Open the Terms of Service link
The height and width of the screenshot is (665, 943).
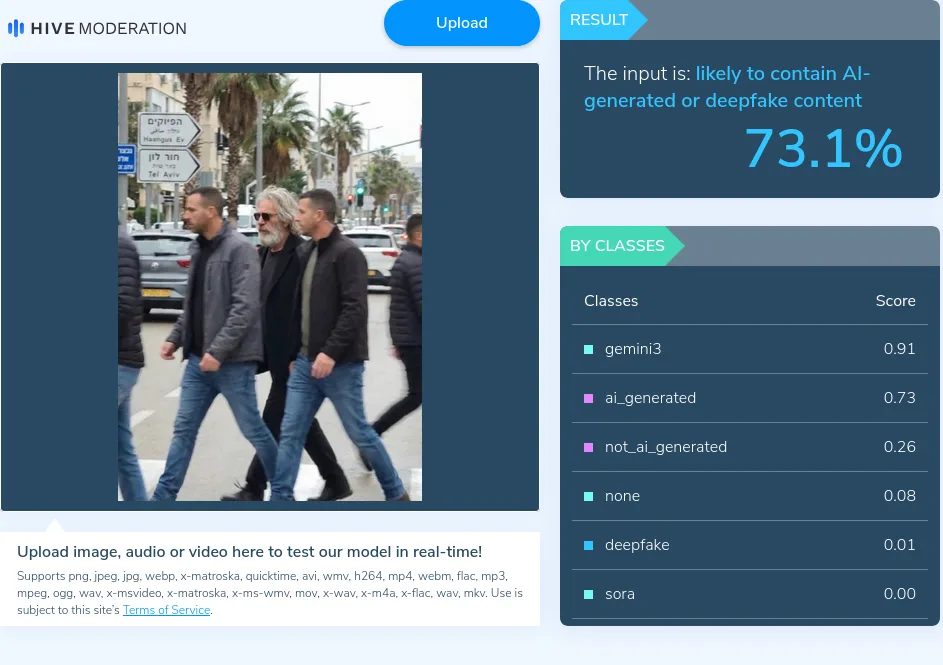pyautogui.click(x=167, y=610)
